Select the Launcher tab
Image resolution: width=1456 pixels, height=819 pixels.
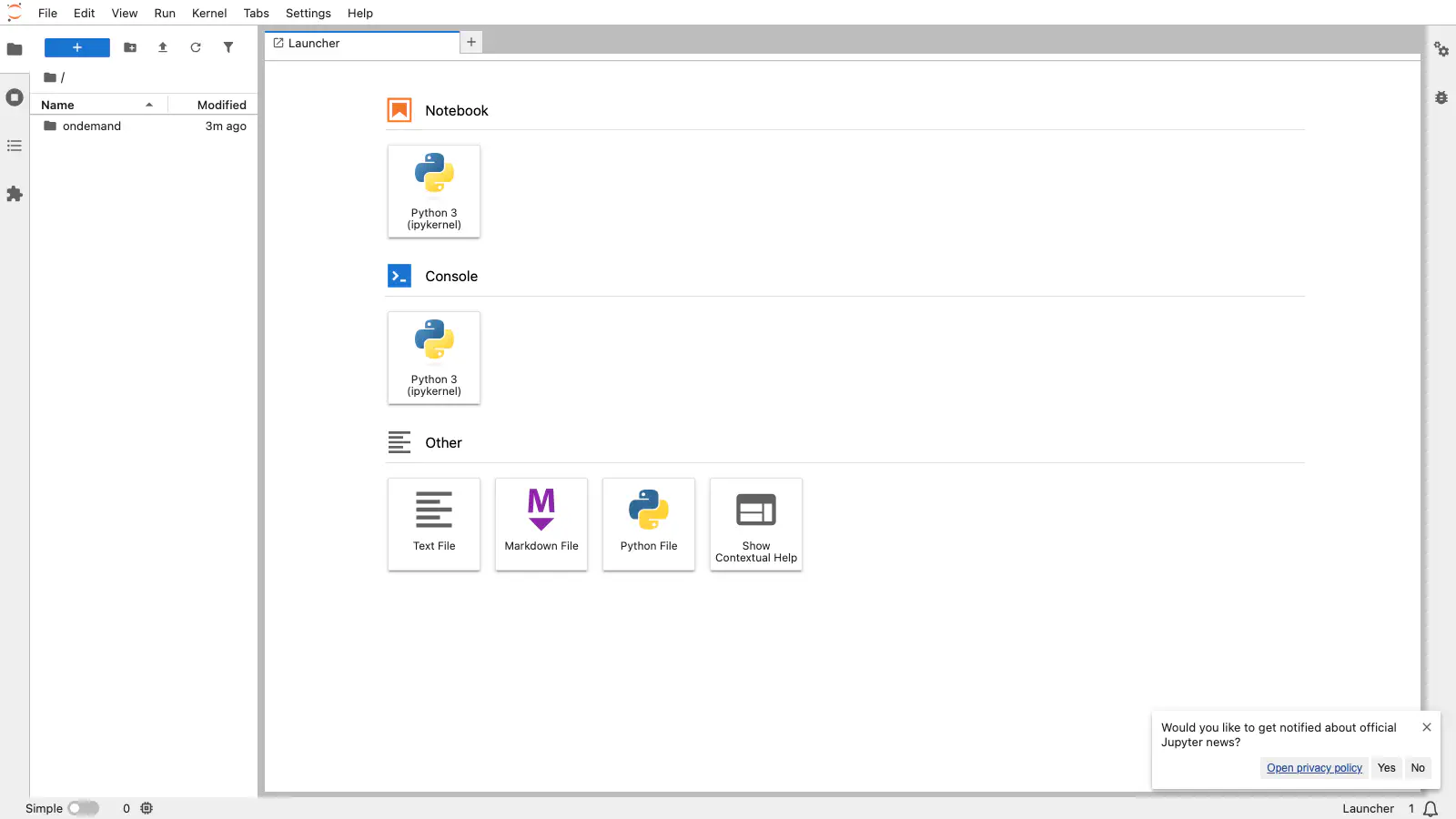(x=362, y=43)
